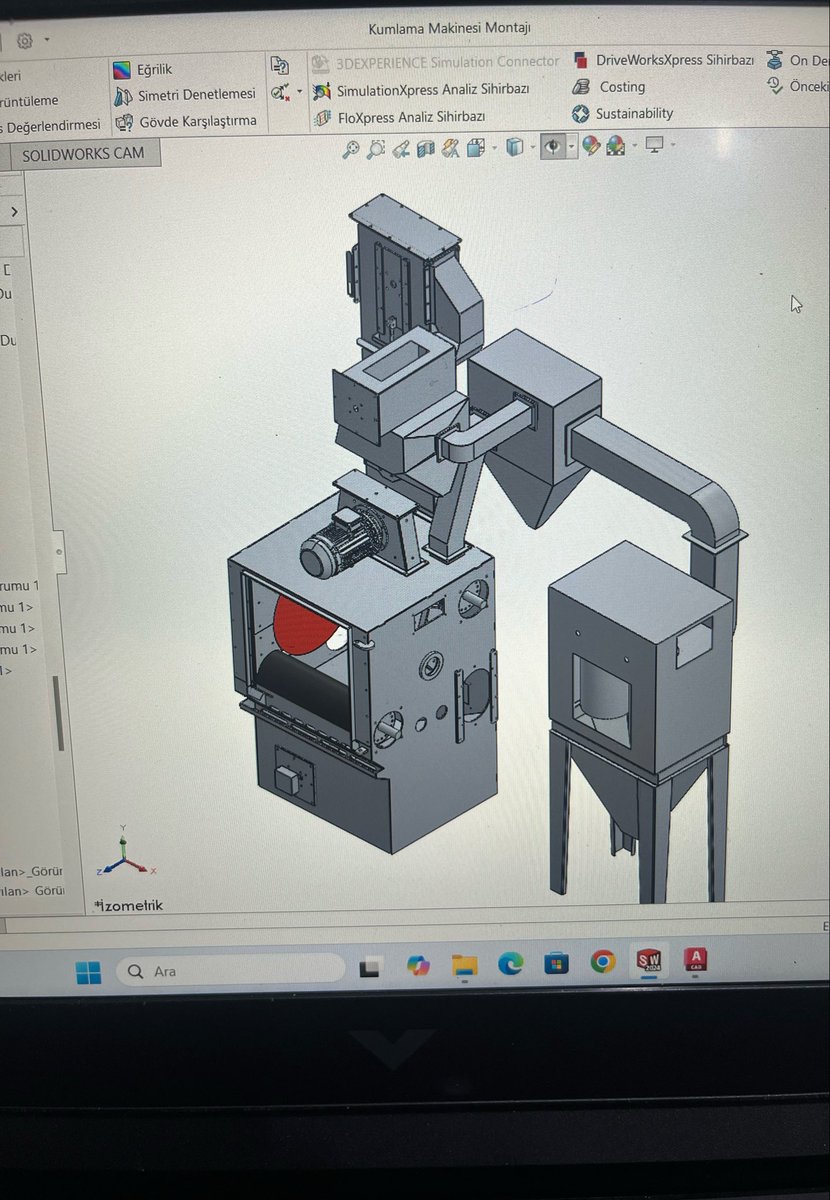Click the 3DEXPERIENCE Simulation Connector item
Screen dimensions: 830x1200
click(435, 62)
